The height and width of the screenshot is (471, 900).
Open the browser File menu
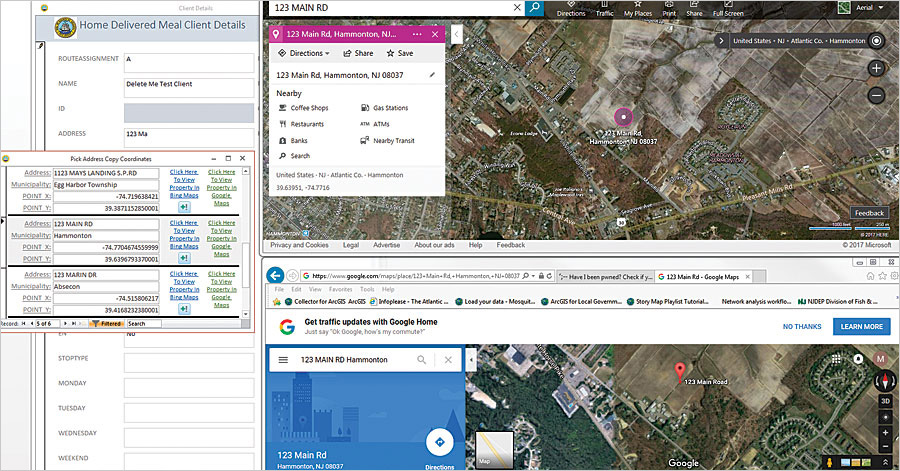pyautogui.click(x=279, y=289)
